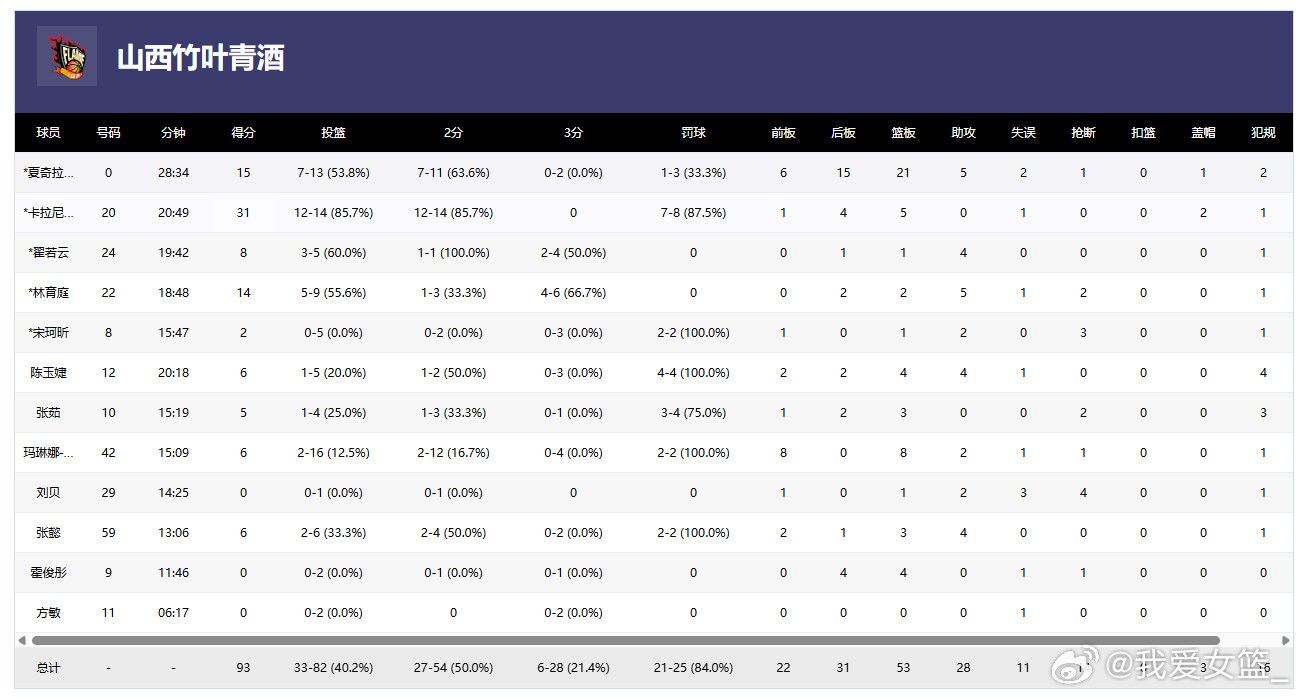This screenshot has height=698, width=1301.
Task: Click player name 陈玉婕
Action: (48, 373)
